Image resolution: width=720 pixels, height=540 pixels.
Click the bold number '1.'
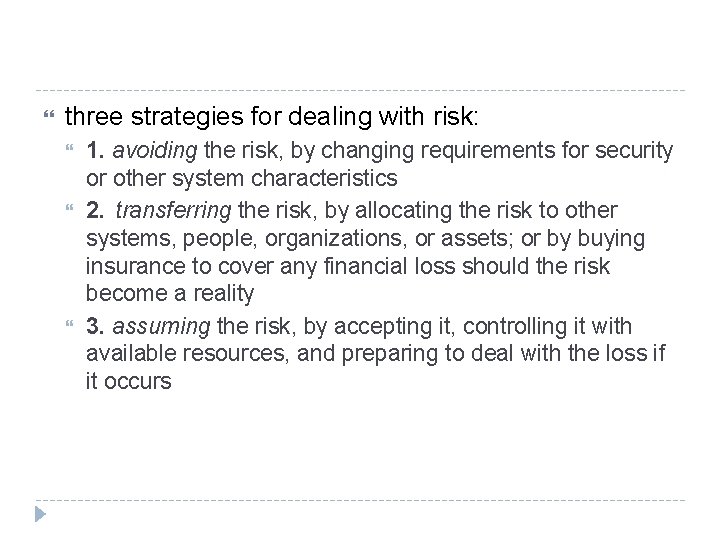tap(97, 151)
